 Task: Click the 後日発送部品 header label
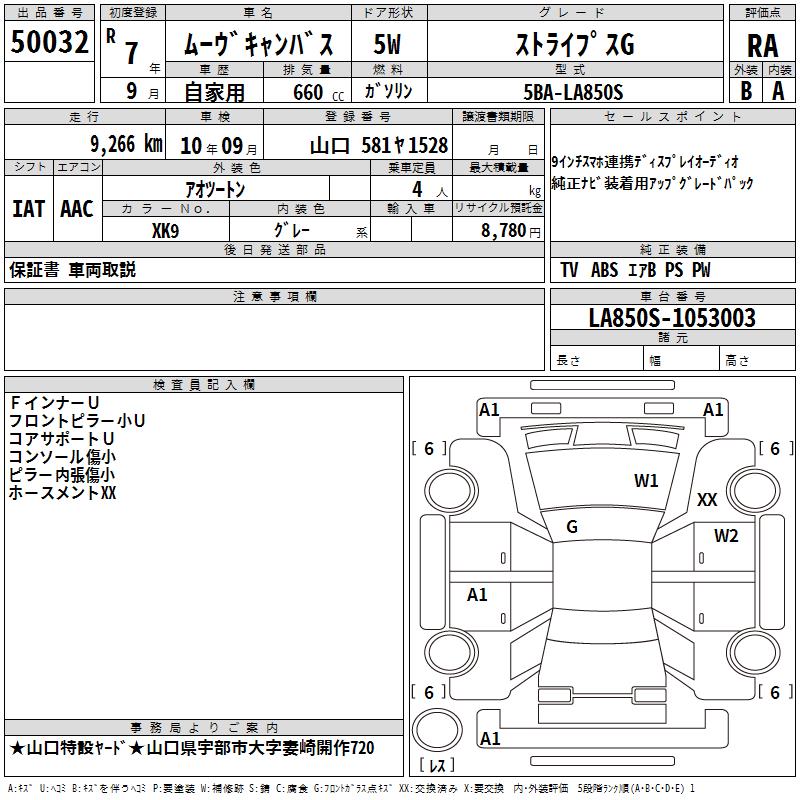pos(274,249)
